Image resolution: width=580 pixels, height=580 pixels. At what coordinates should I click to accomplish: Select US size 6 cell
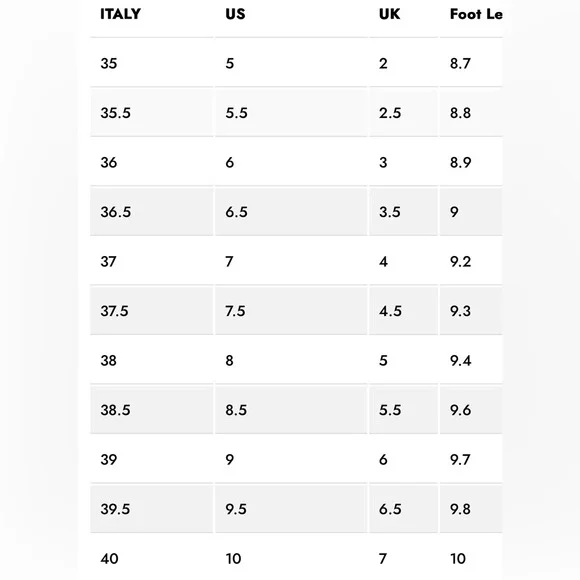(291, 162)
